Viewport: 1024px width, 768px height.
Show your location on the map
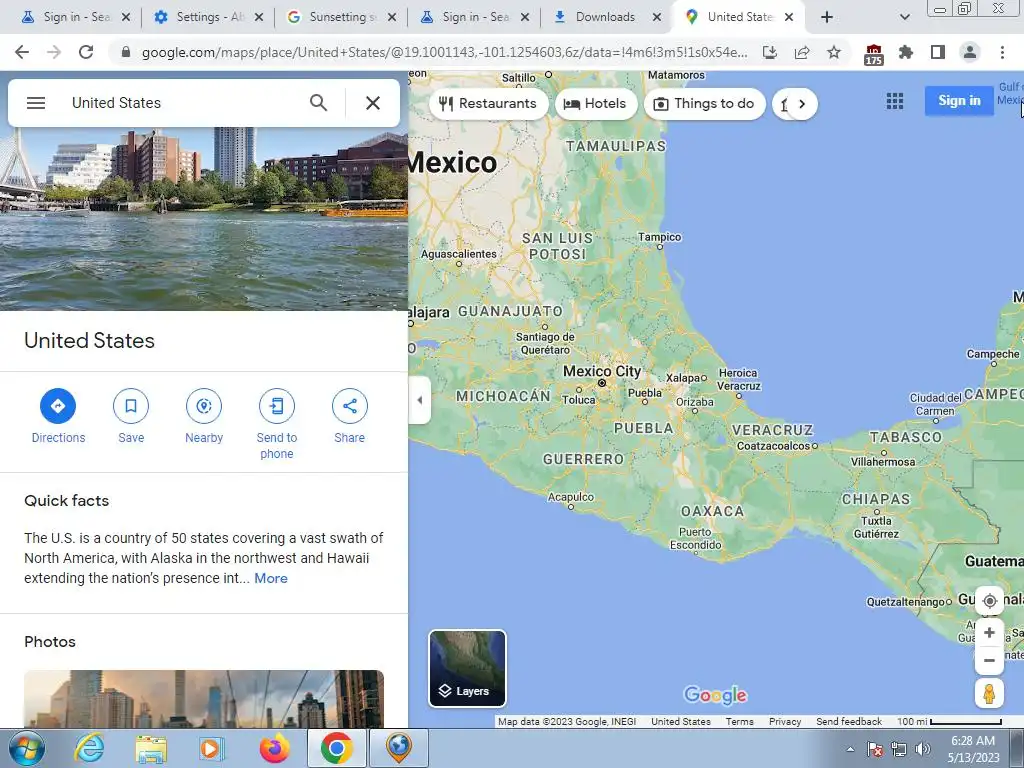coord(989,601)
